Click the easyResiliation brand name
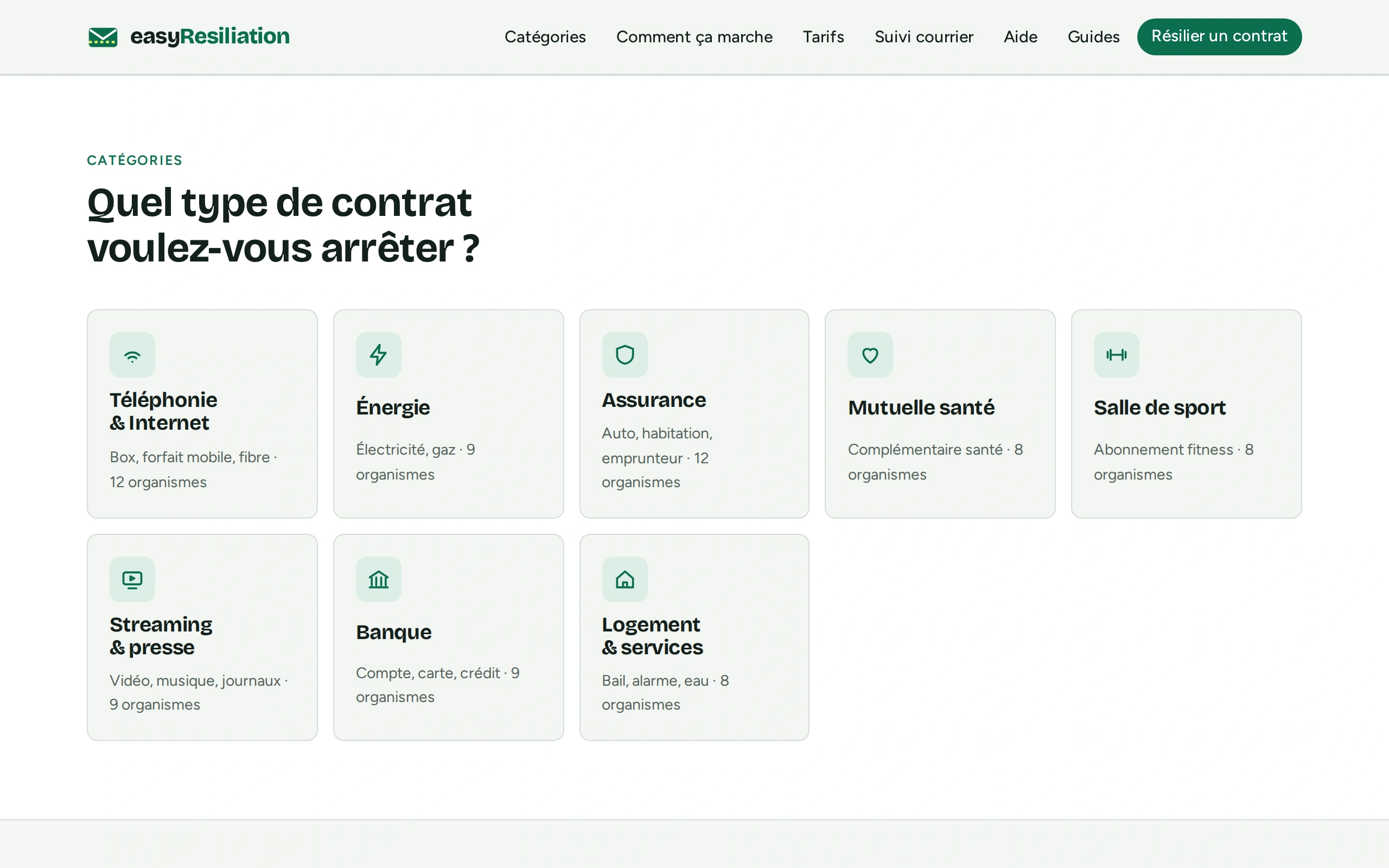1389x868 pixels. coord(210,36)
